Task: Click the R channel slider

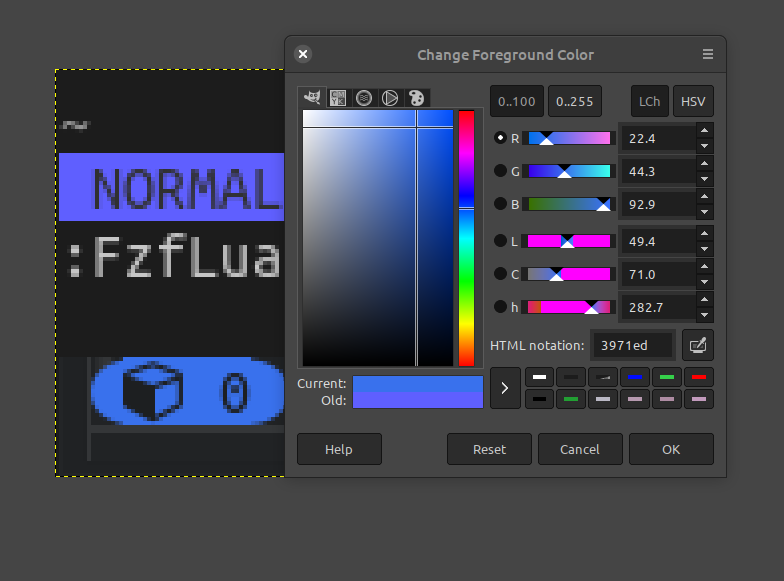Action: [569, 138]
